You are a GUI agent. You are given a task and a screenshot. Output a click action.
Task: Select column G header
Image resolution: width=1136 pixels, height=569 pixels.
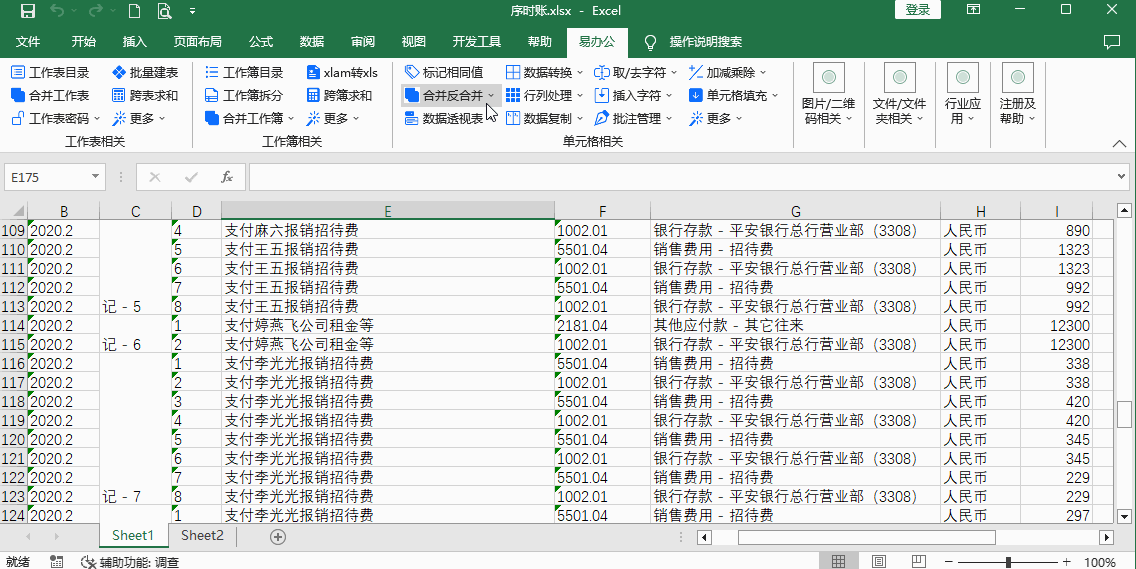click(x=795, y=211)
